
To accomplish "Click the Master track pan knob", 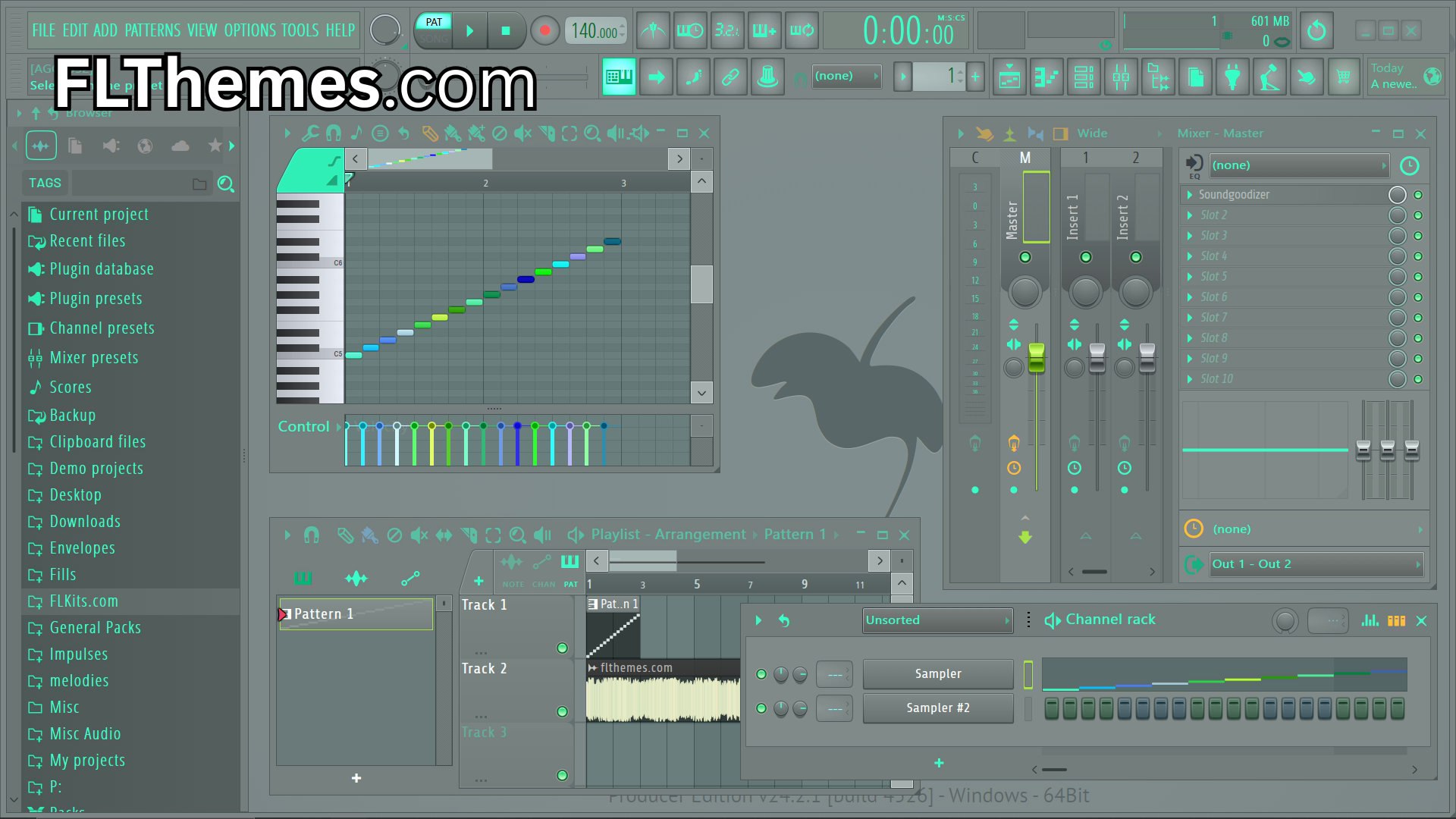I will [x=1025, y=292].
